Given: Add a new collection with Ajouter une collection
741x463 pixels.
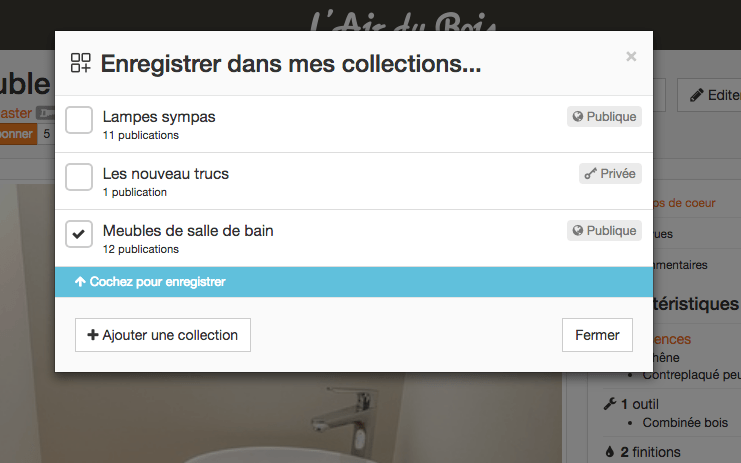Looking at the screenshot, I should (163, 335).
